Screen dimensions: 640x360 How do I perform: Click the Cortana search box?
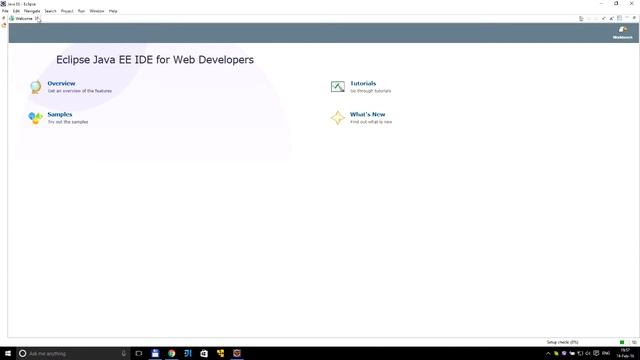point(73,353)
